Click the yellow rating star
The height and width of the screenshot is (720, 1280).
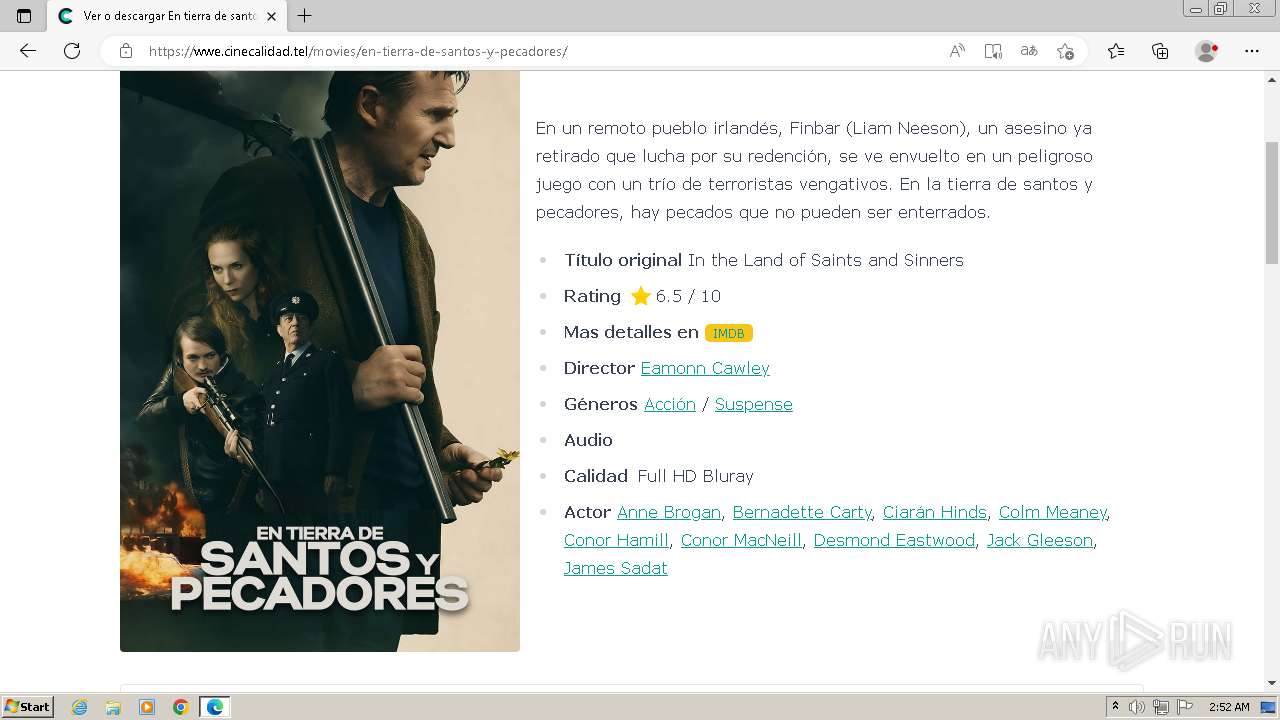point(641,296)
